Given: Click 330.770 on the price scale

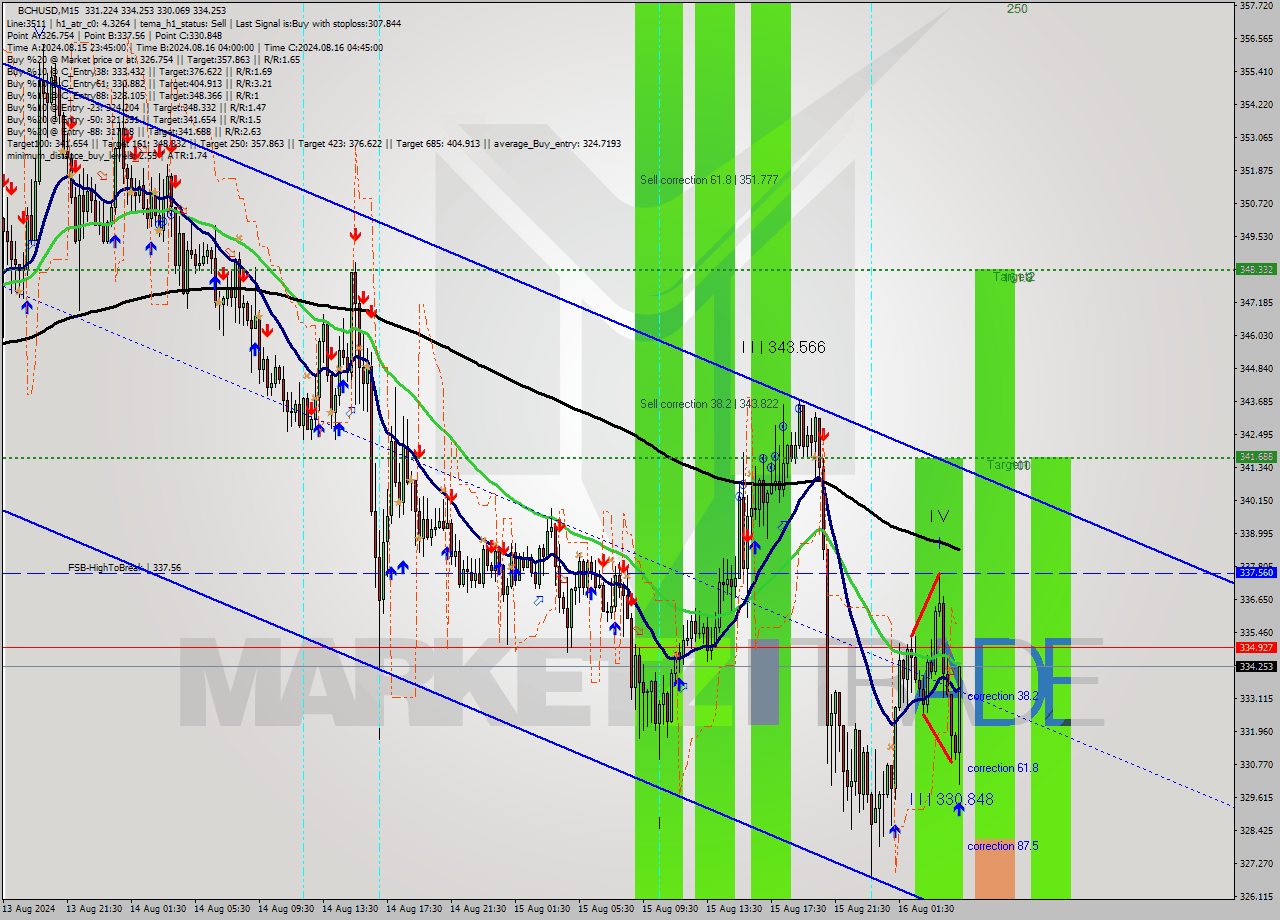Looking at the screenshot, I should [x=1256, y=765].
